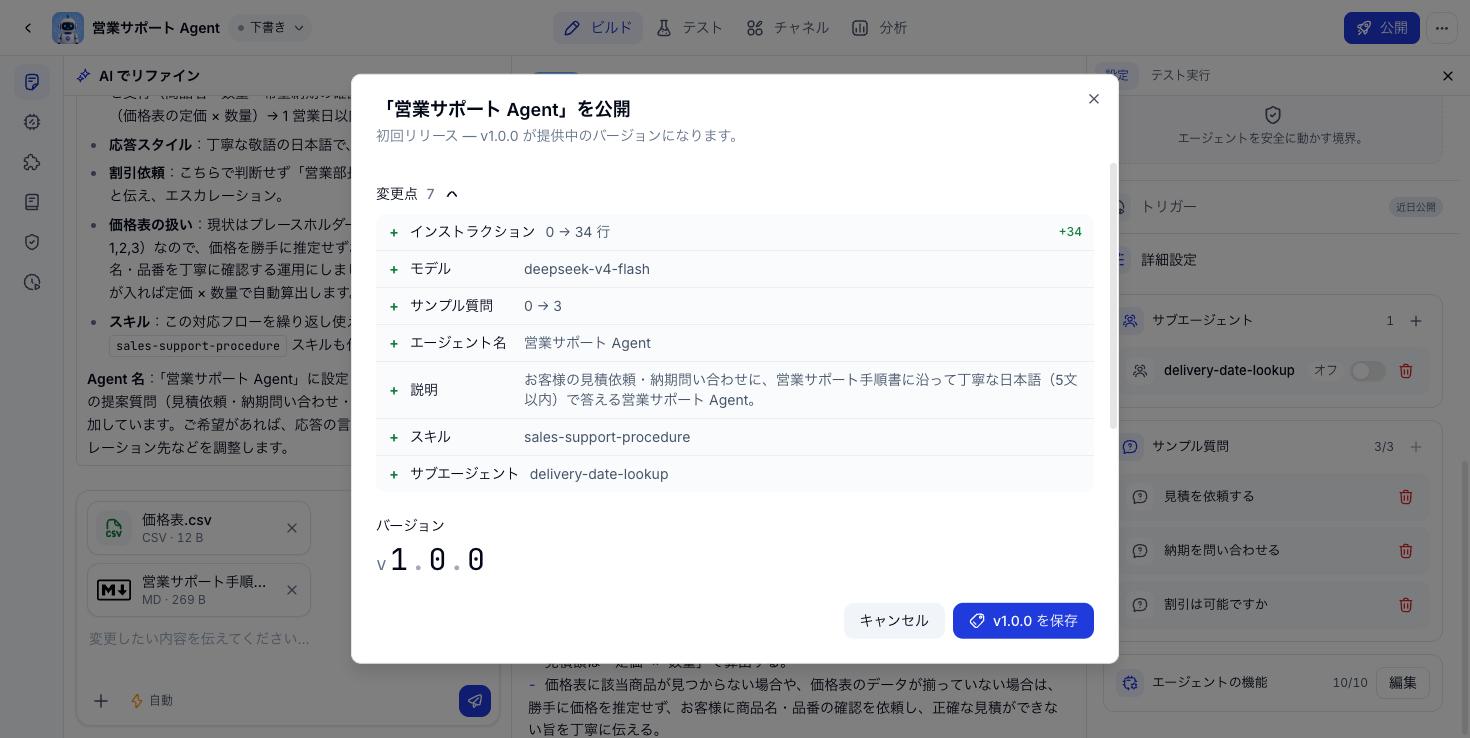Go back with the top-left arrow
Screen dimensions: 1470x738
[x=28, y=28]
